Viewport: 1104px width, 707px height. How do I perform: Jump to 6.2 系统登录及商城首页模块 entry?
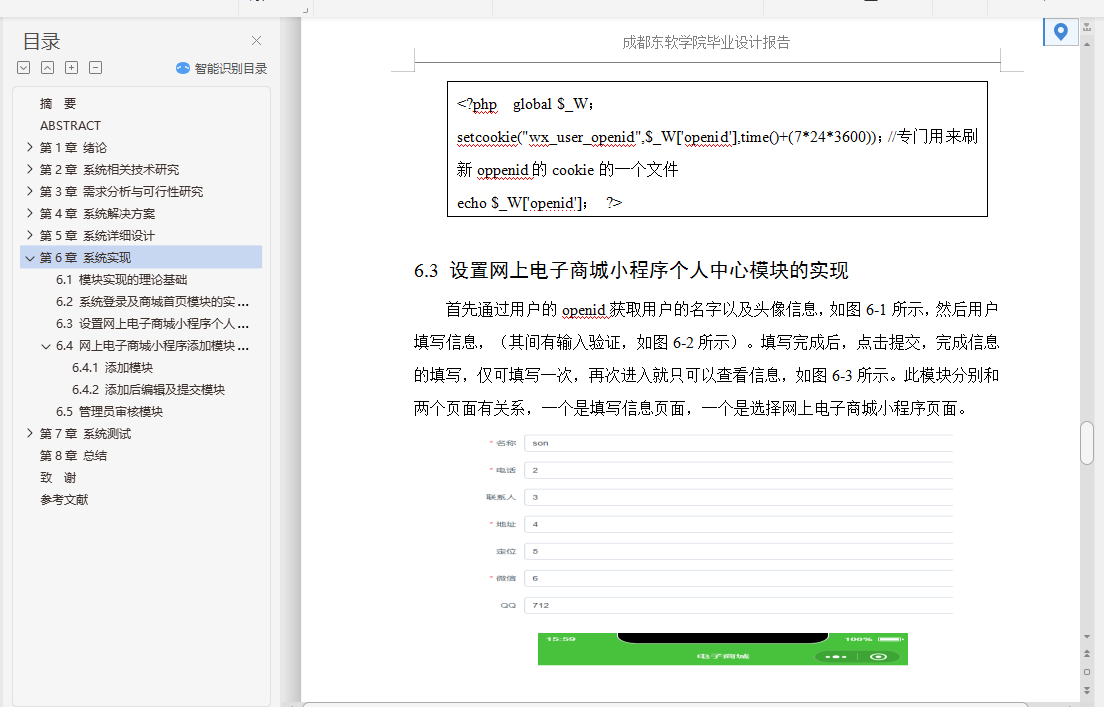click(x=152, y=301)
